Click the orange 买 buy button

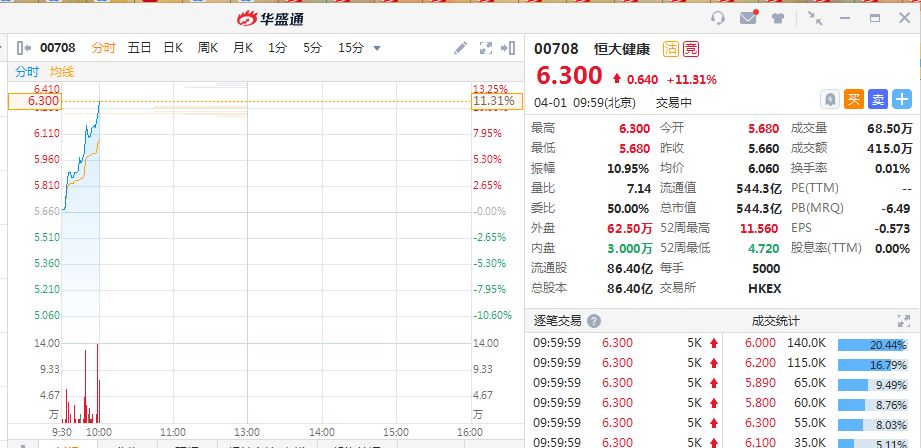point(853,99)
